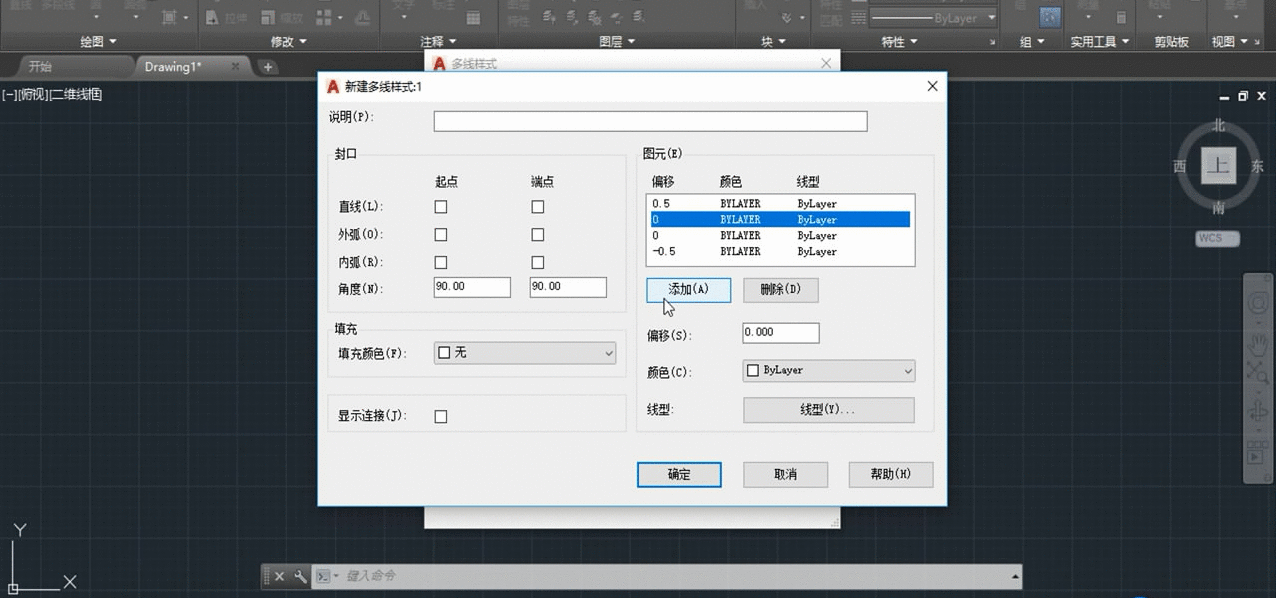Enable the 直线 start point checkbox
Image resolution: width=1276 pixels, height=598 pixels.
[x=441, y=206]
